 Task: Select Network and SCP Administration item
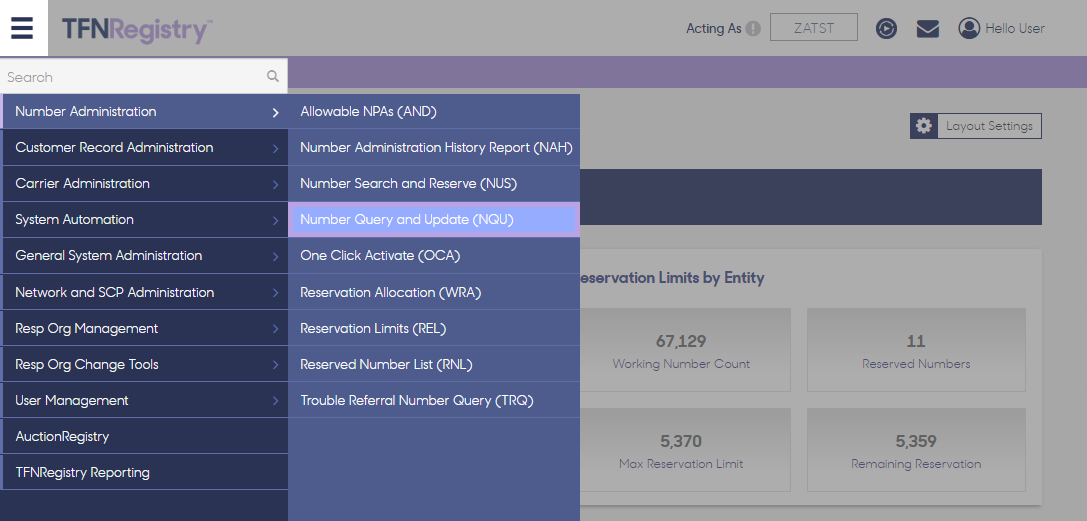click(x=145, y=292)
